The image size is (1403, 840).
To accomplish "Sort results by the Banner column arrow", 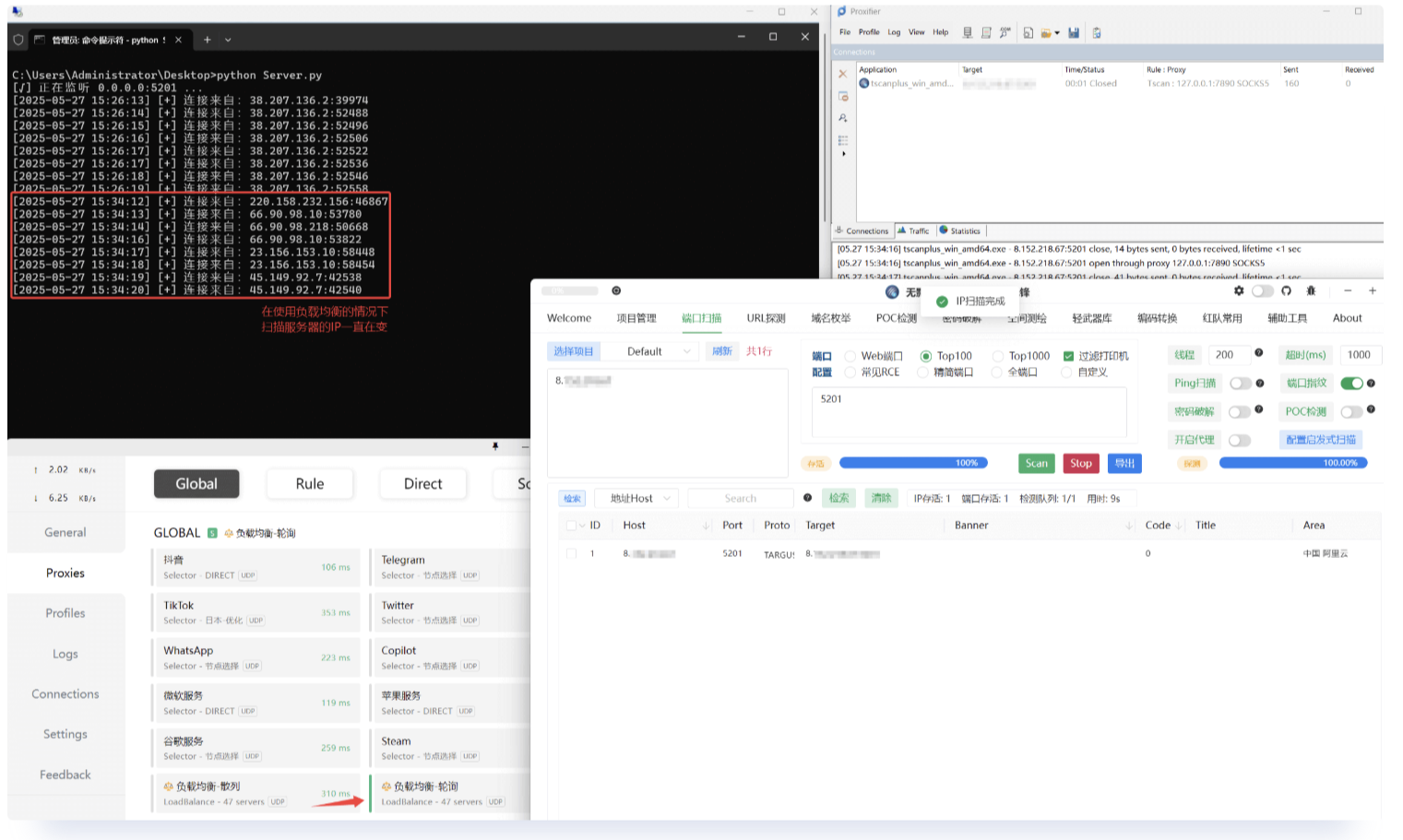I will tap(1129, 526).
